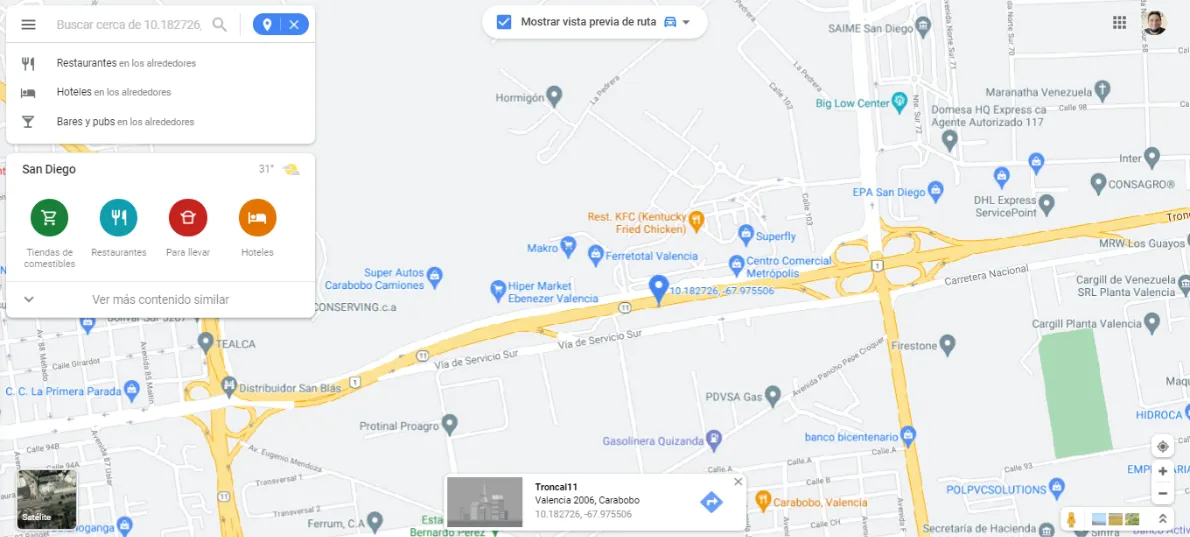The image size is (1190, 537).
Task: Uncheck Mostrar vista previa de ruta
Action: point(504,22)
